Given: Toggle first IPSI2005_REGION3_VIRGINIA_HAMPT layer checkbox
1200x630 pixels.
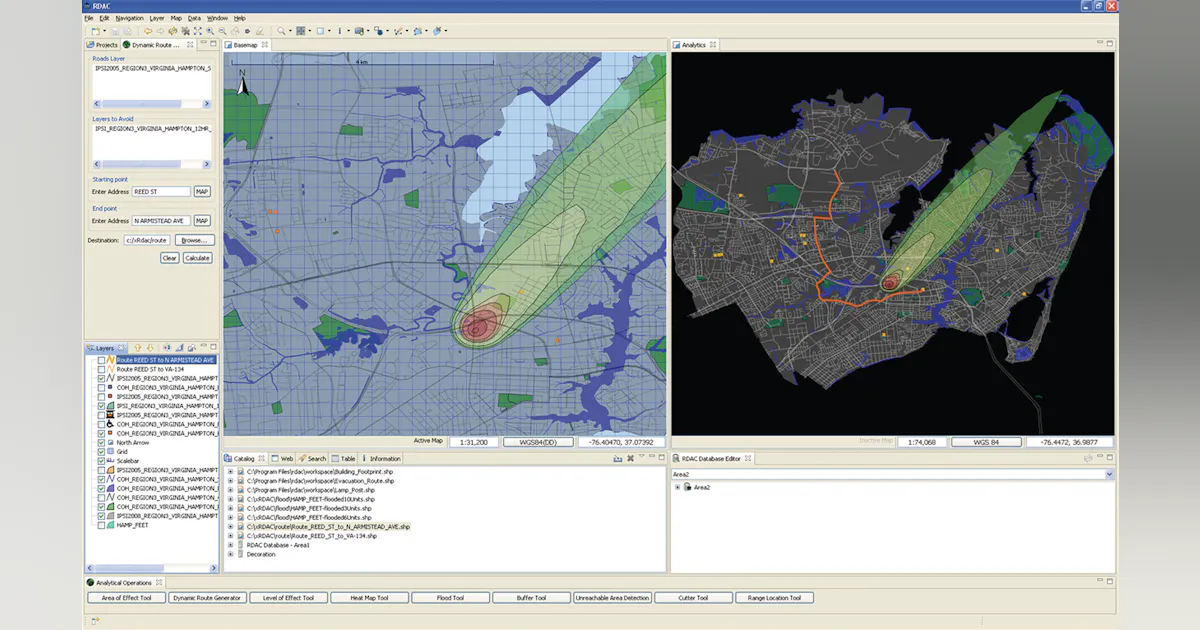Looking at the screenshot, I should 101,379.
